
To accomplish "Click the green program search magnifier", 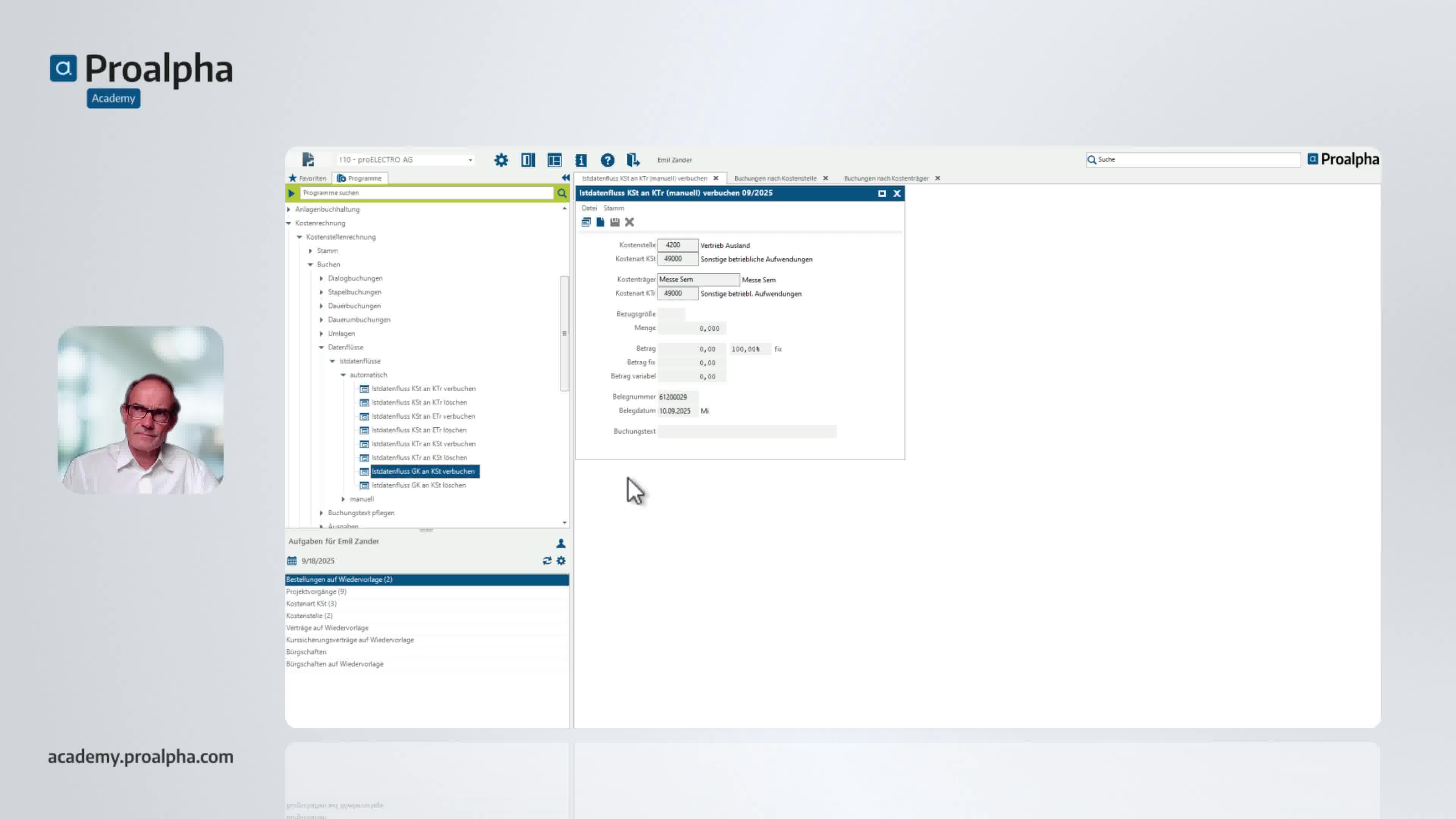I will click(562, 193).
